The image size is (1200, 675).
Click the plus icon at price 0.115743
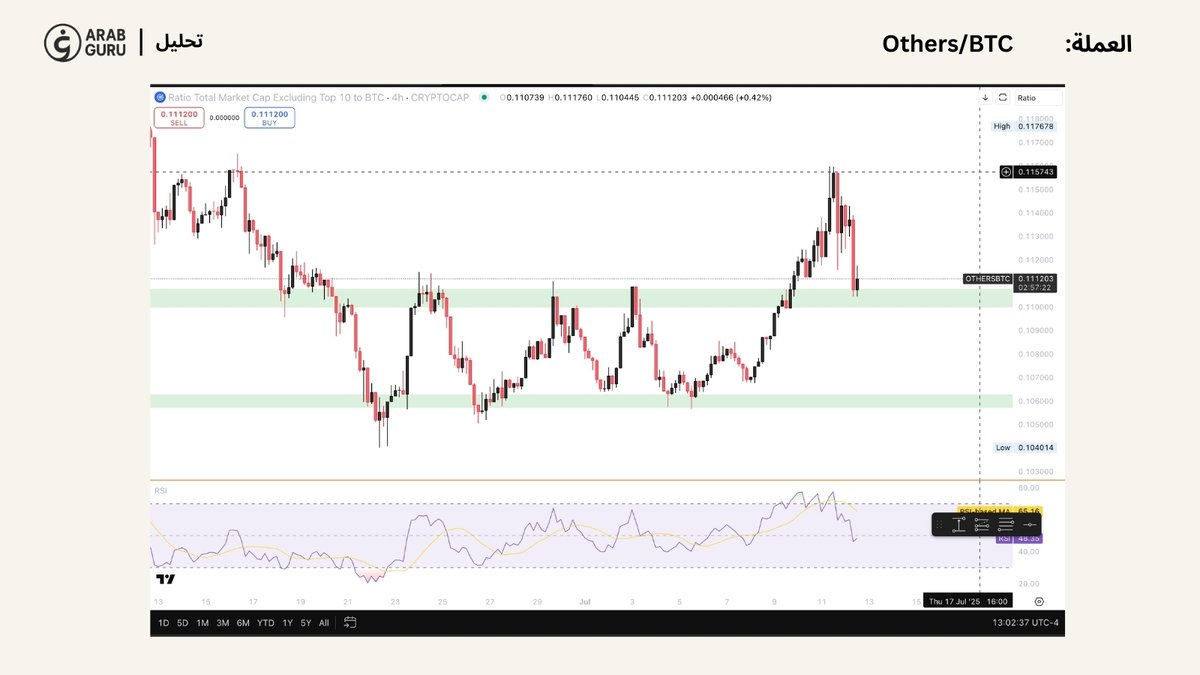[1005, 172]
